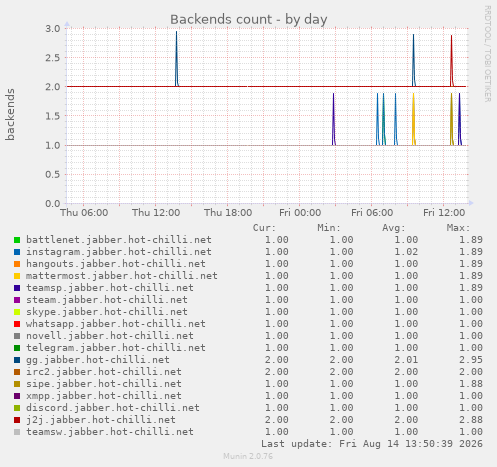Click the gg Avg value 2.01

tap(406, 360)
